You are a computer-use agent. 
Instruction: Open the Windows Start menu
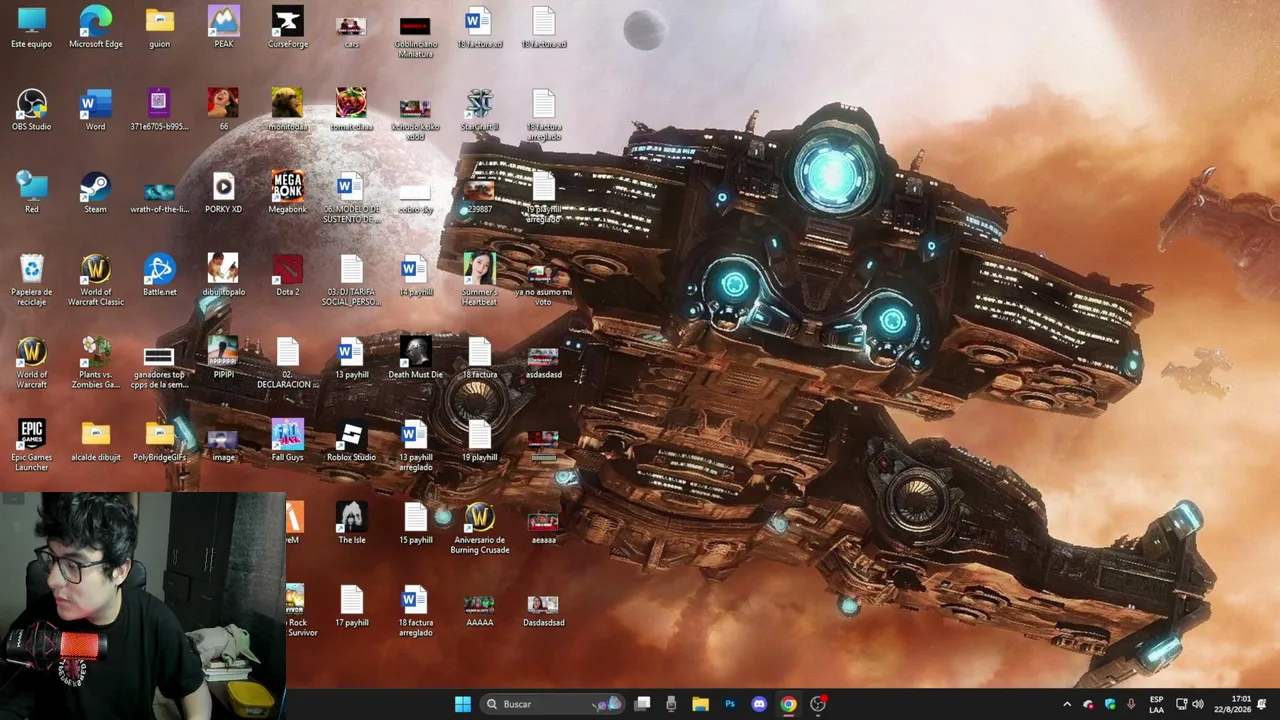(463, 704)
